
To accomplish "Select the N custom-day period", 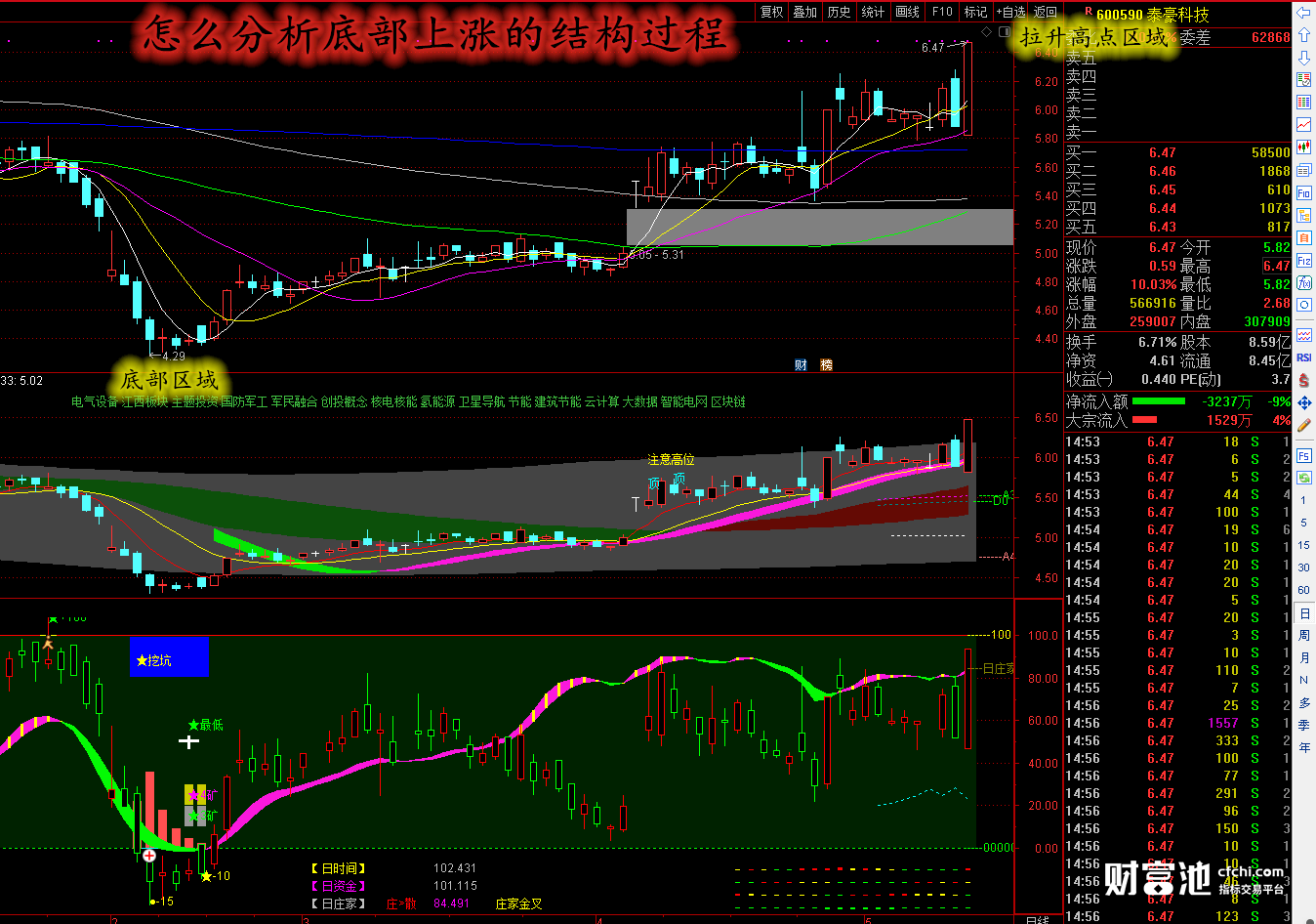I will pyautogui.click(x=1304, y=680).
